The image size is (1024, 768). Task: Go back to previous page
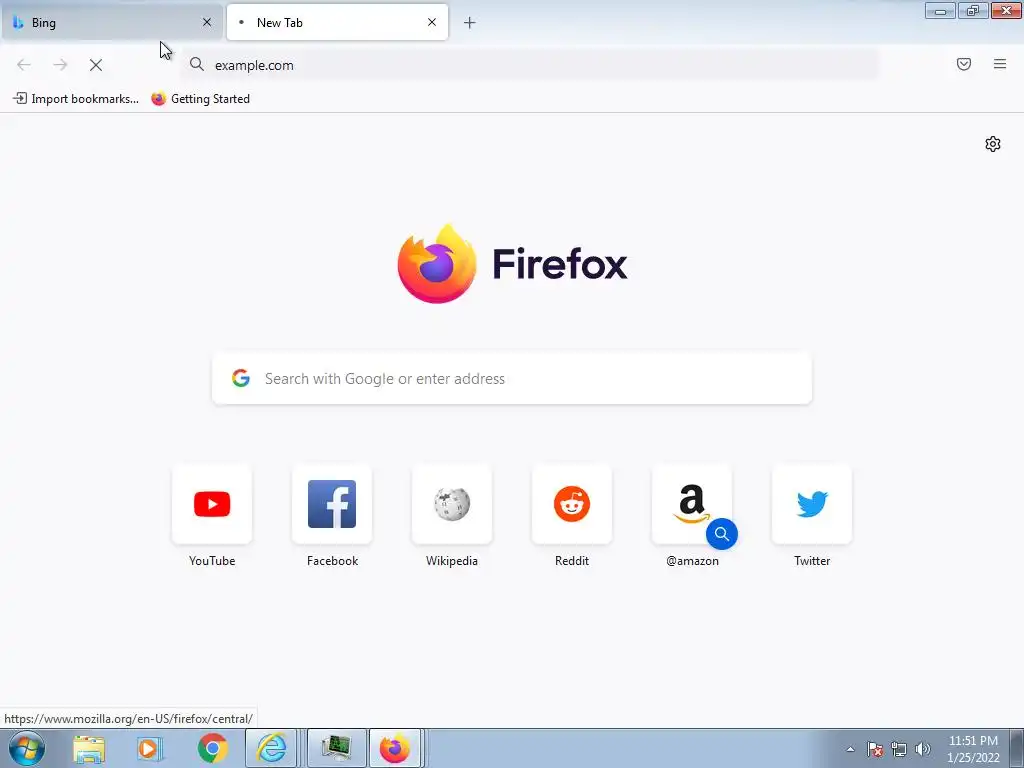(24, 65)
